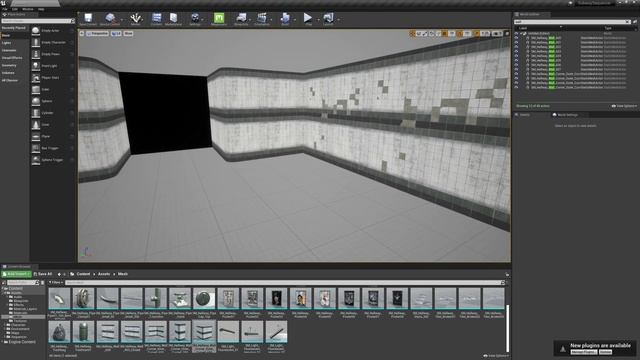Click the Content Browser vertical scrollbar
The height and width of the screenshot is (360, 640).
[x=507, y=328]
